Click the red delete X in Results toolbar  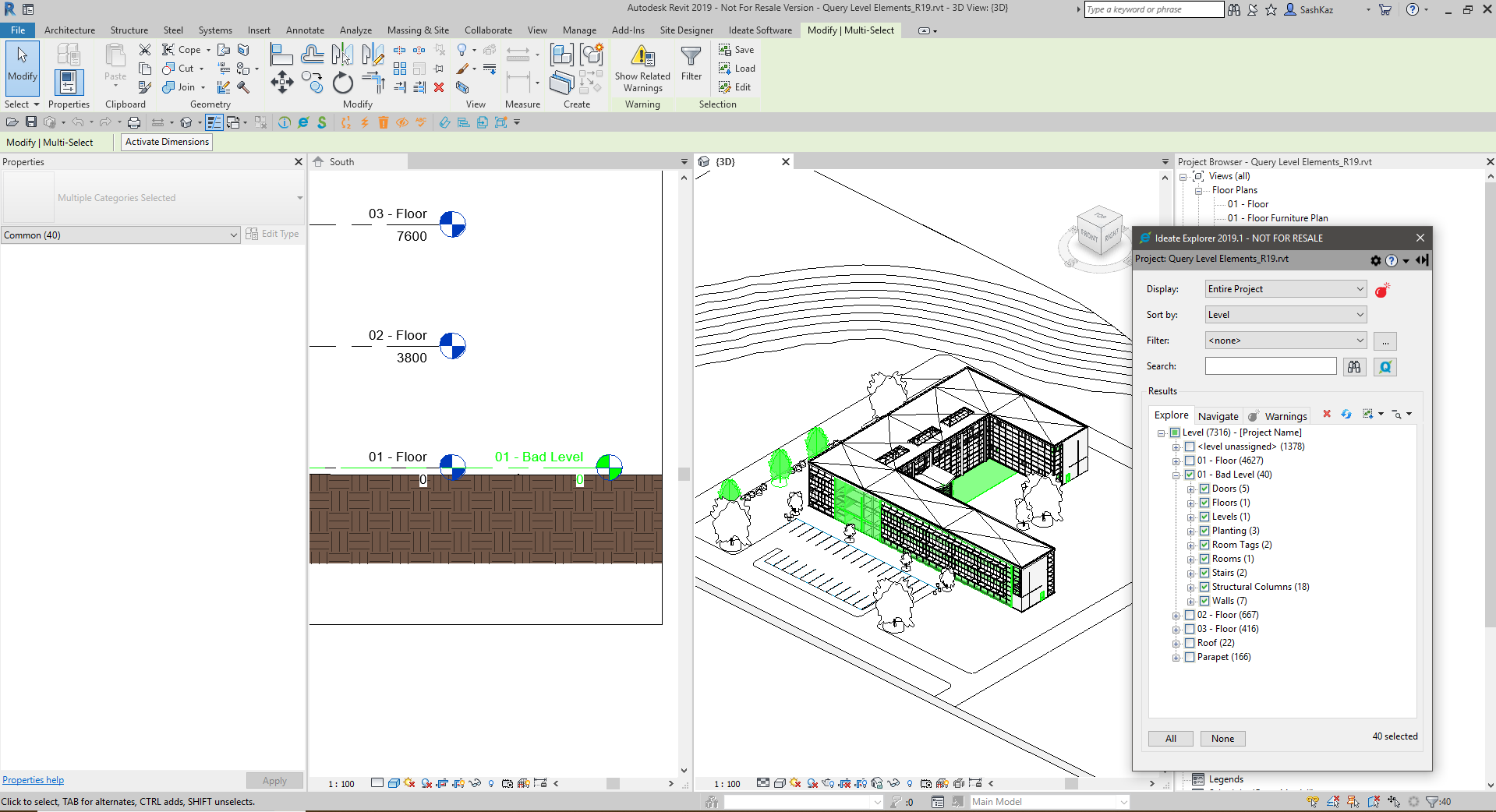pyautogui.click(x=1327, y=415)
